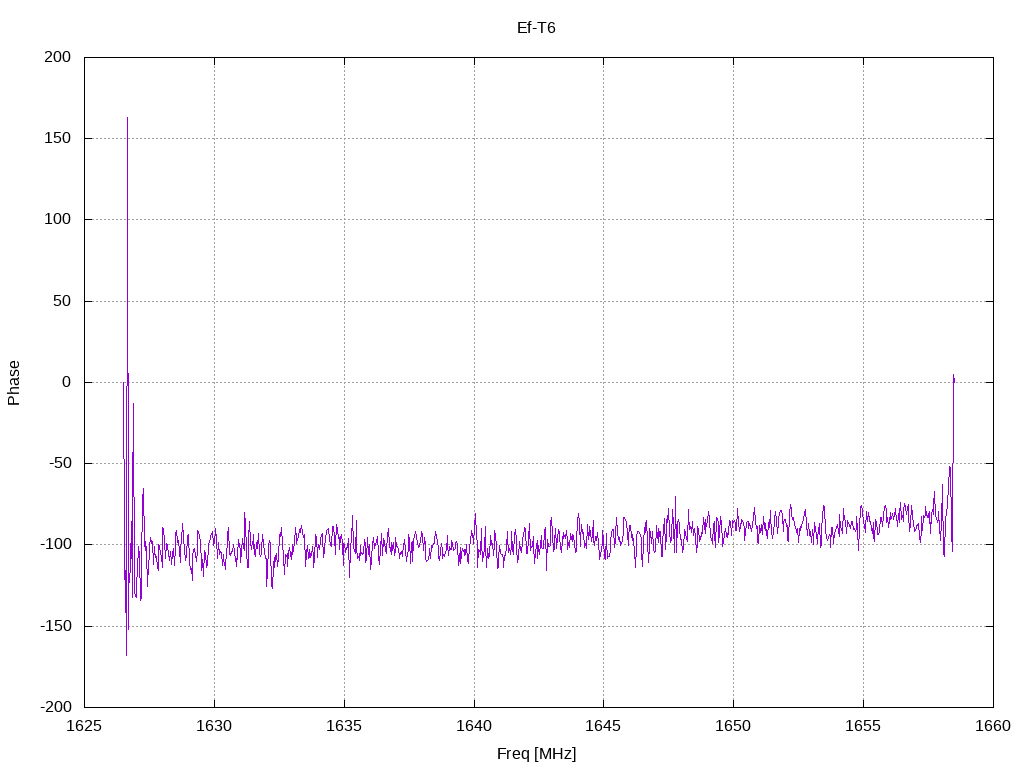
Task: Click the x-axis tick label 1655
Action: pyautogui.click(x=863, y=726)
